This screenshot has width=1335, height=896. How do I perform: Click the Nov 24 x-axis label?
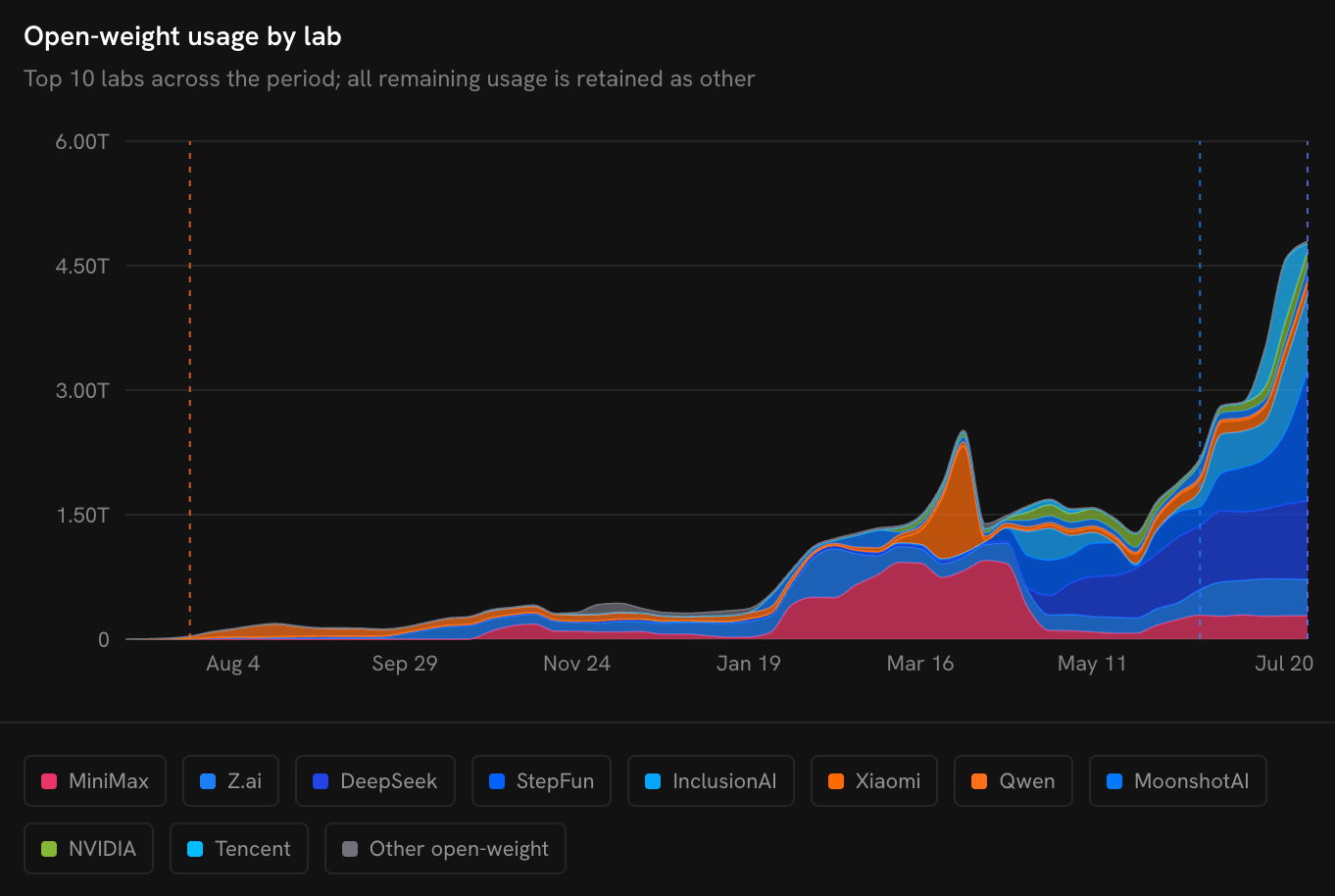point(576,664)
